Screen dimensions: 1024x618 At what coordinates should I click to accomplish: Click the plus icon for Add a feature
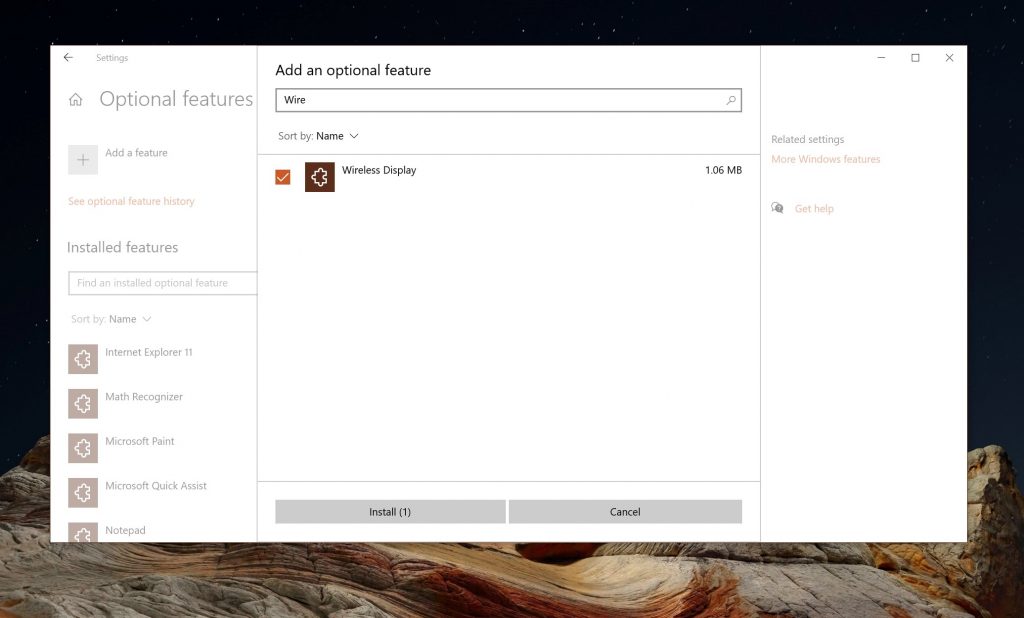(x=83, y=160)
